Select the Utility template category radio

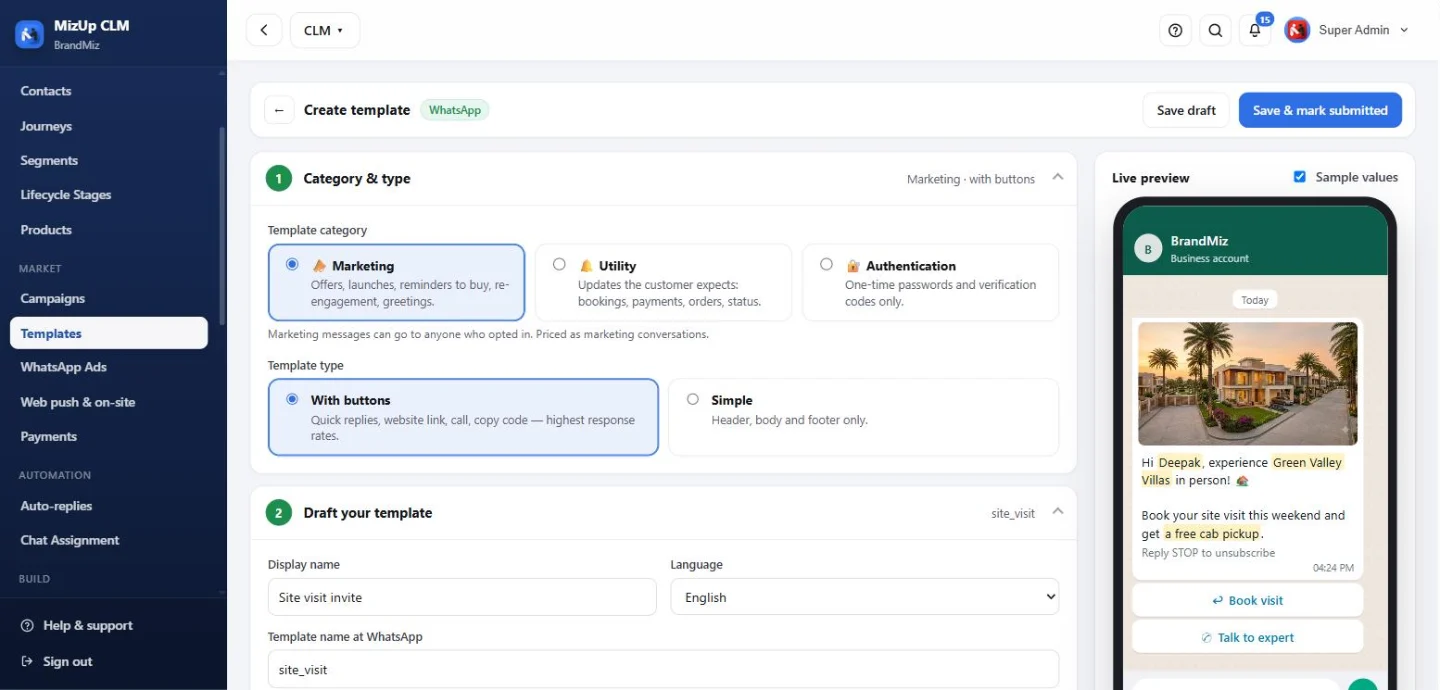559,264
